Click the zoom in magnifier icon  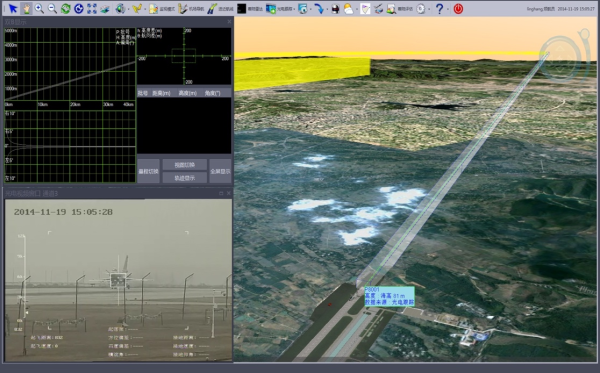(x=39, y=8)
